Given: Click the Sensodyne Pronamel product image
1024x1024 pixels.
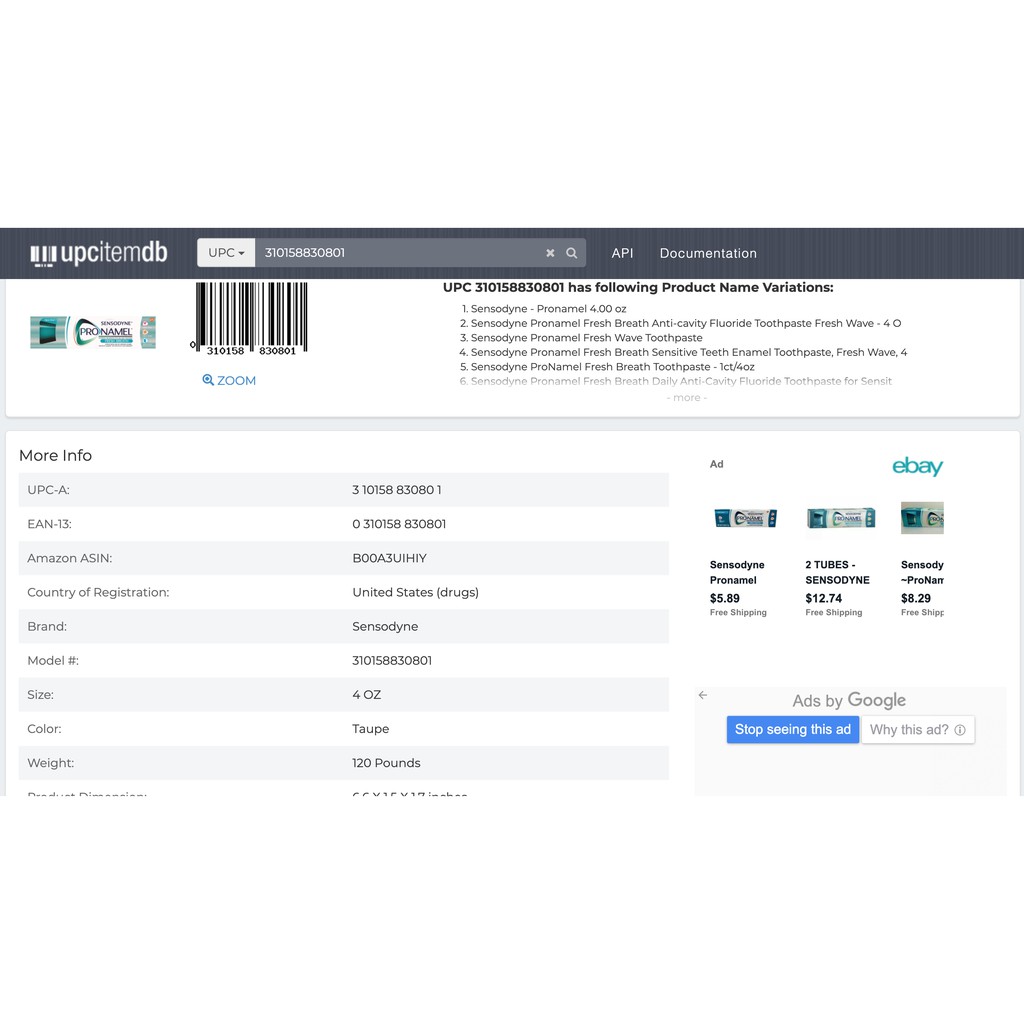Looking at the screenshot, I should (x=93, y=332).
